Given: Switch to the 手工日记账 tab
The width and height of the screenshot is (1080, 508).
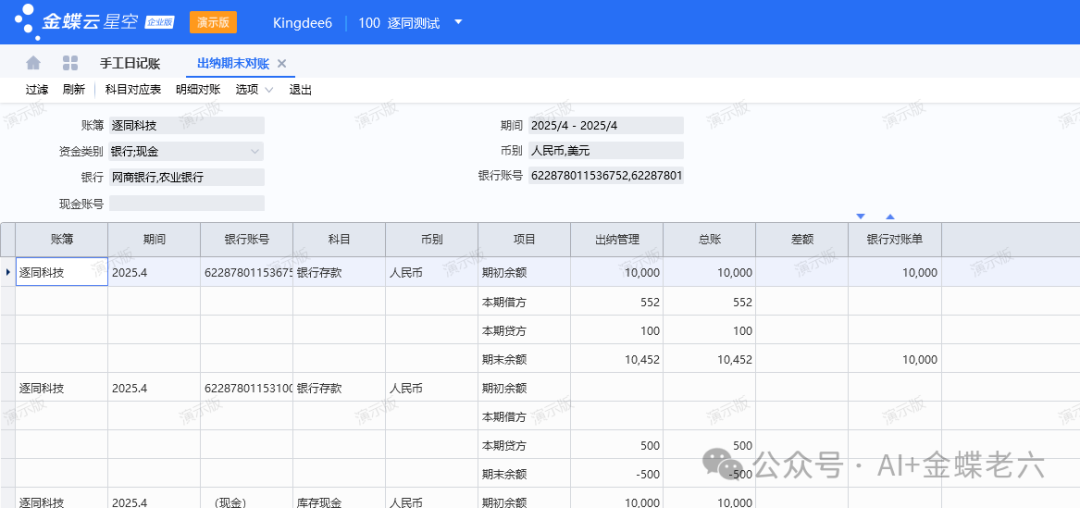Looking at the screenshot, I should (x=130, y=64).
